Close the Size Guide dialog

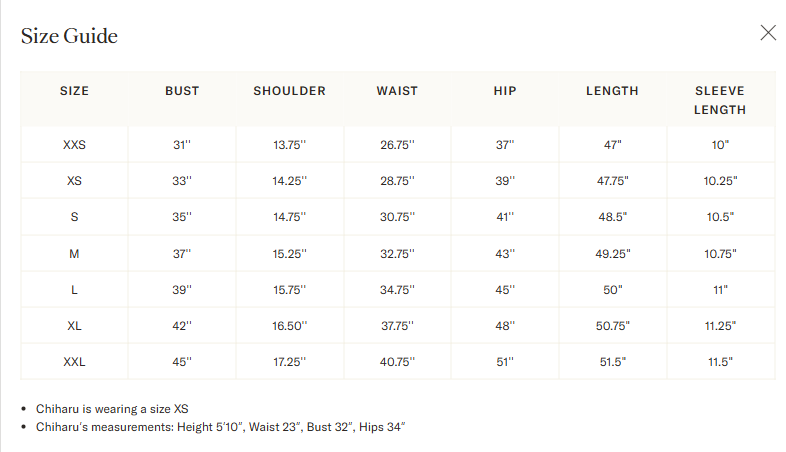pos(768,33)
